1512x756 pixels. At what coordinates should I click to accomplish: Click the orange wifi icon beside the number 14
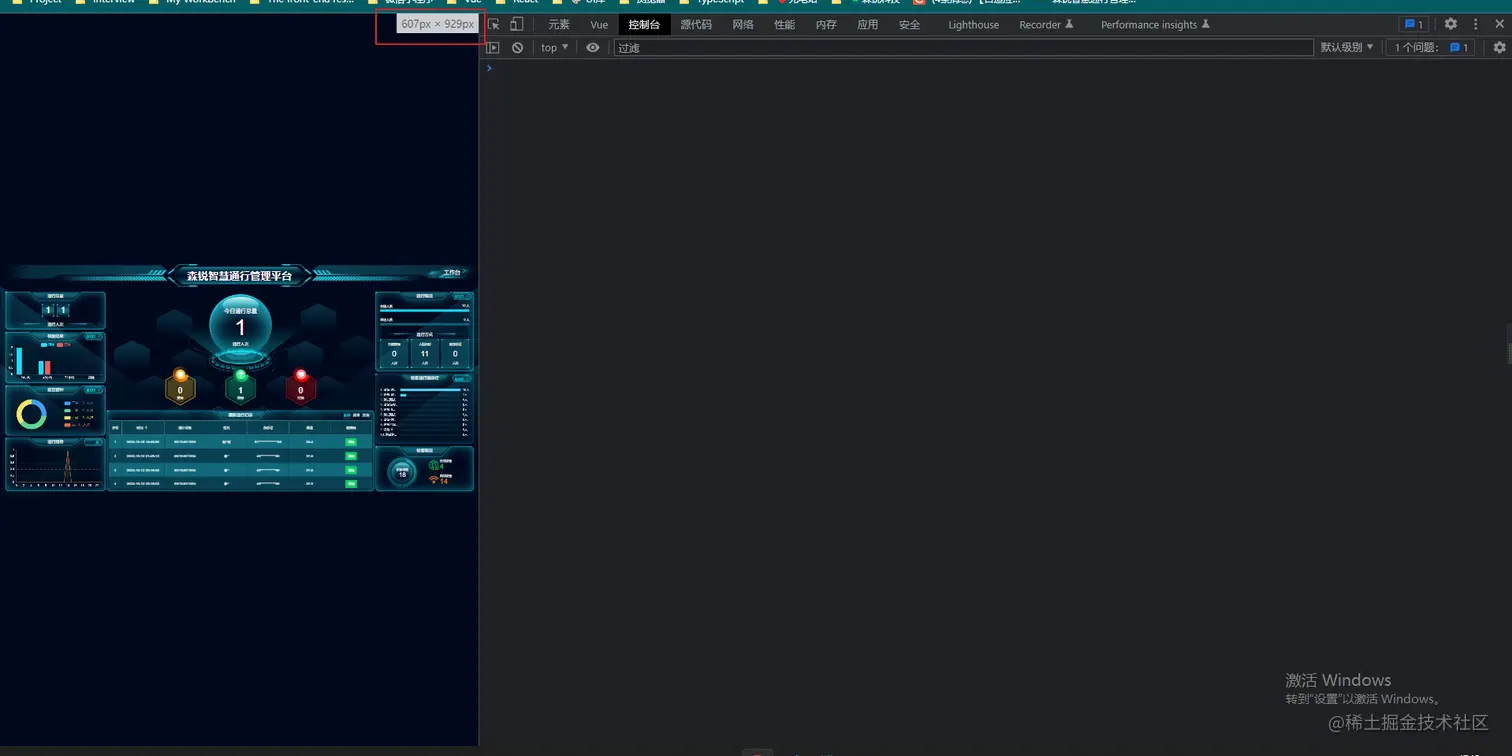[434, 480]
